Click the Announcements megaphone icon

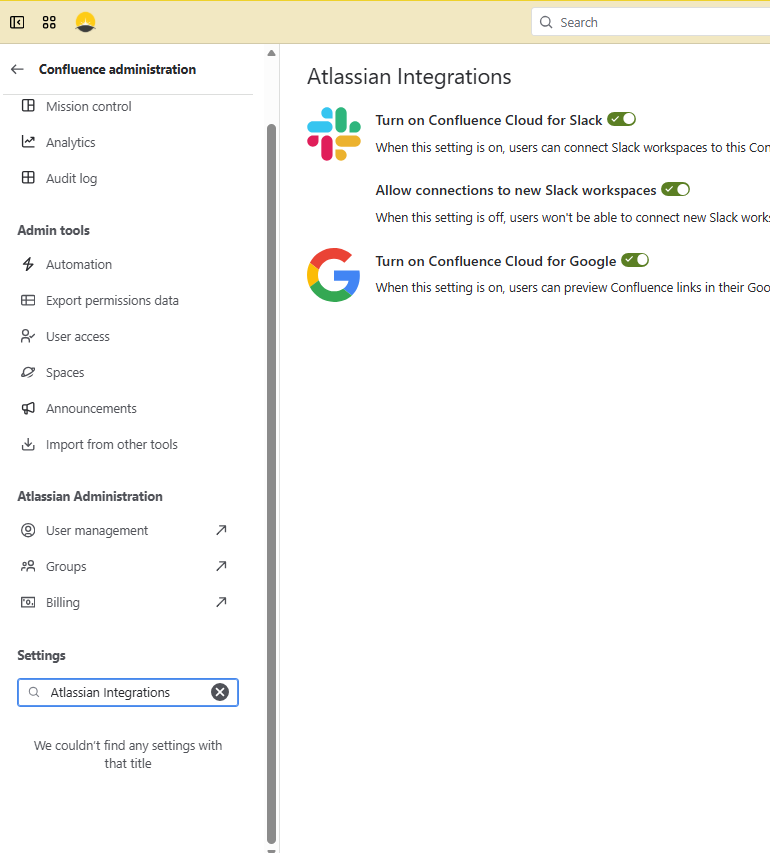coord(28,408)
